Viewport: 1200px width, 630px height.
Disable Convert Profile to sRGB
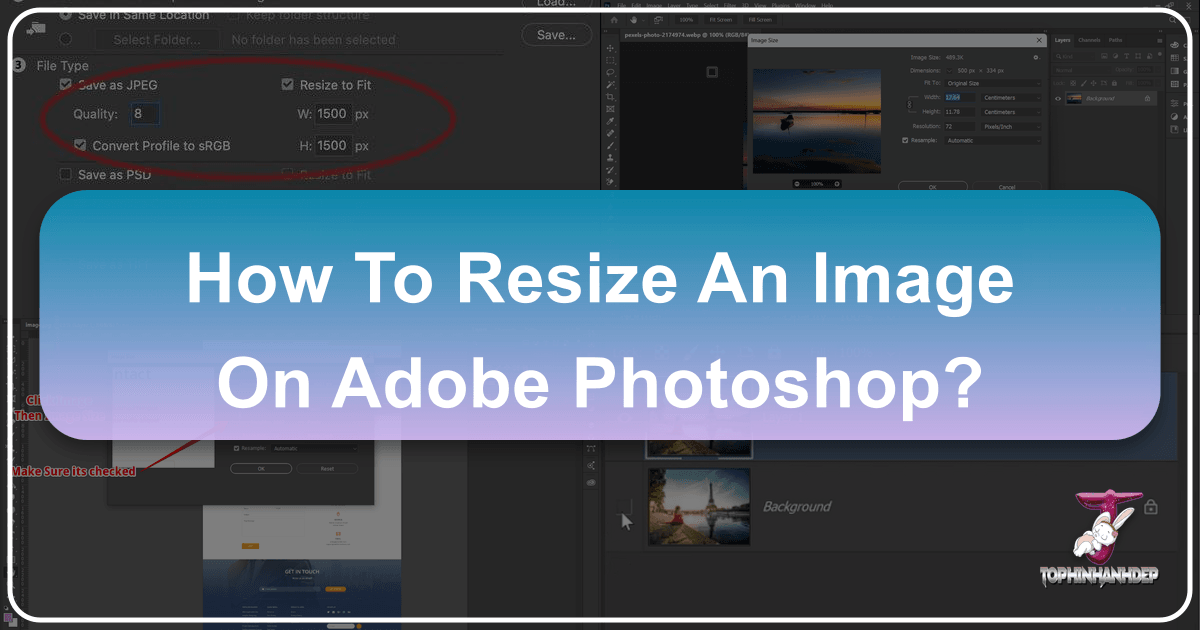click(80, 145)
